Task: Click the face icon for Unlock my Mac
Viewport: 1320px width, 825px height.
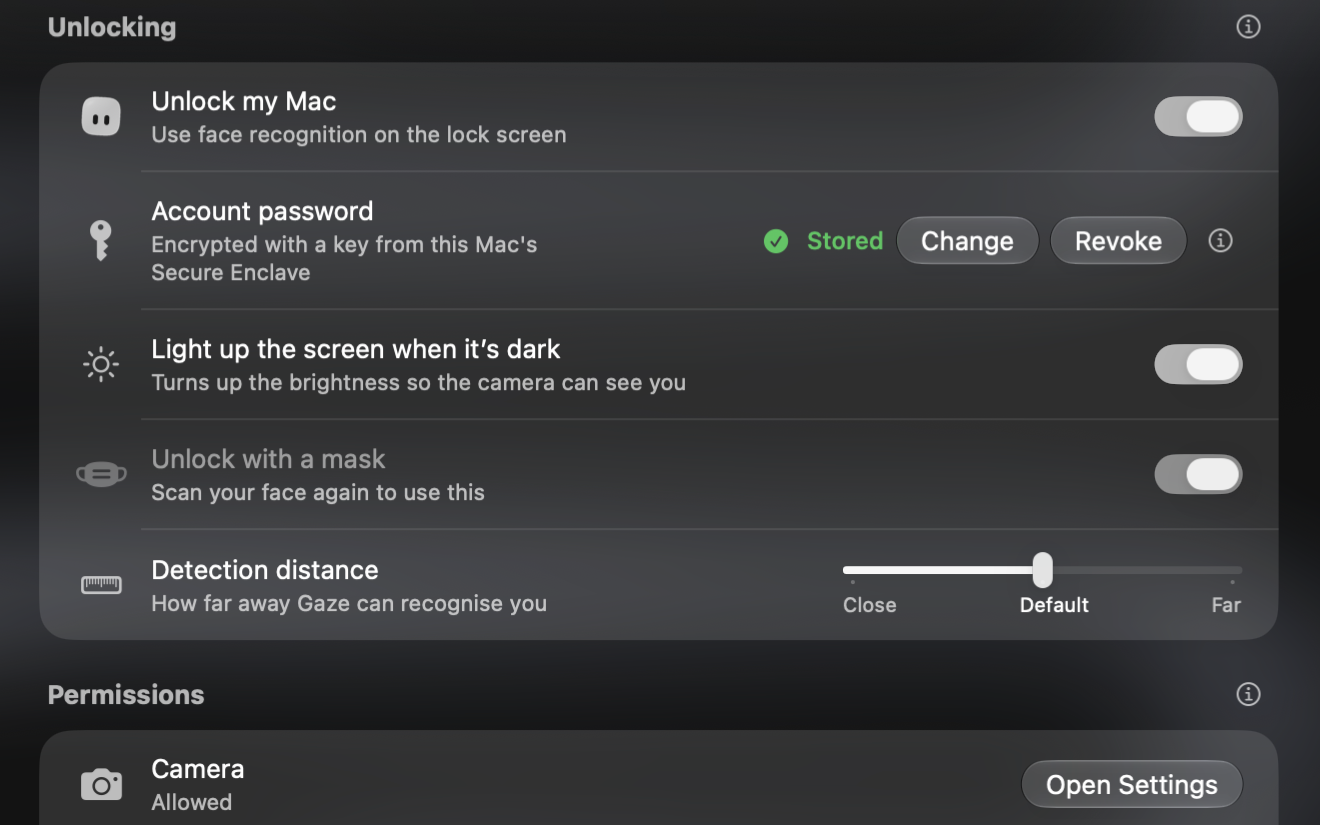Action: pos(101,117)
